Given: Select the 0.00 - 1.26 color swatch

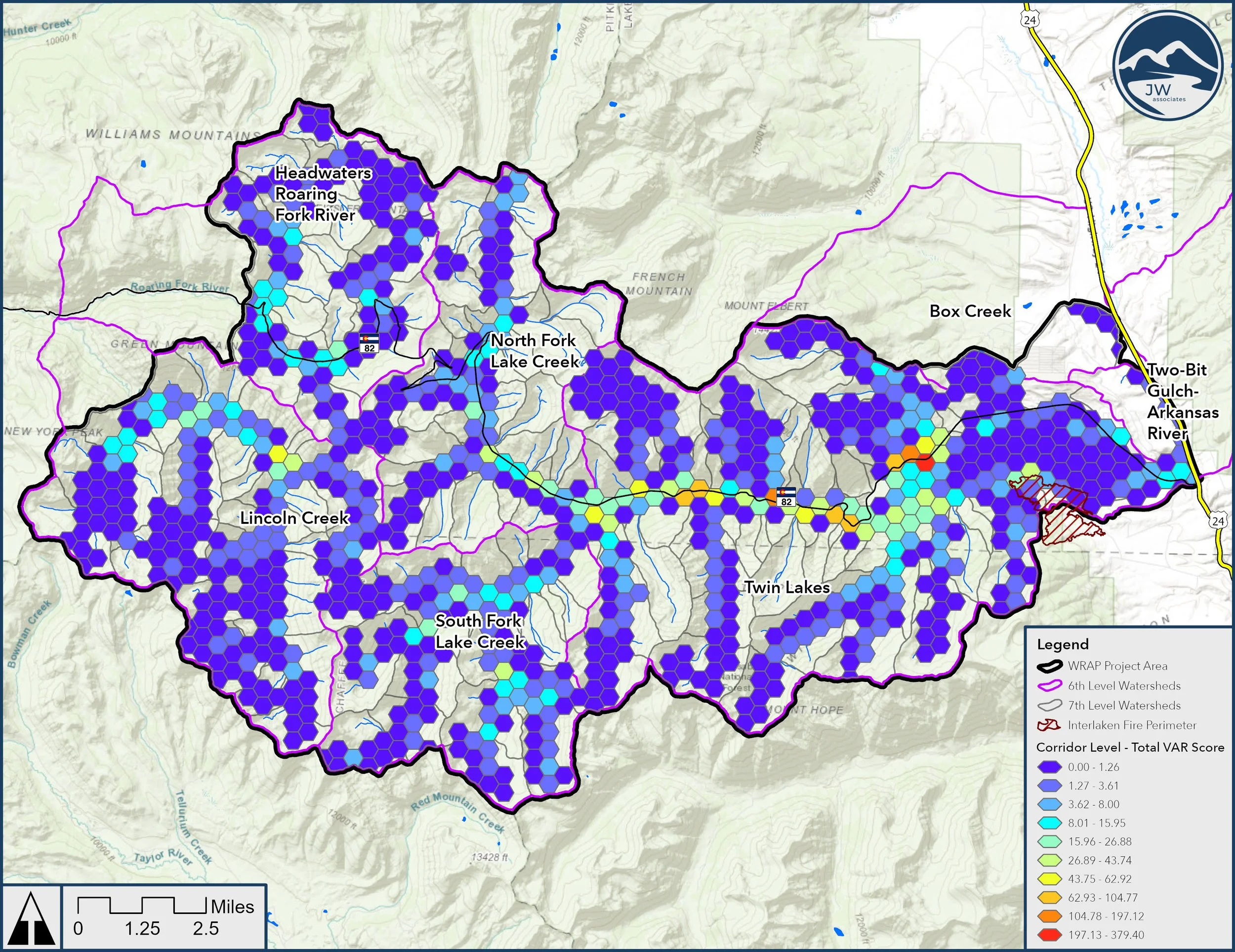Looking at the screenshot, I should click(1050, 767).
